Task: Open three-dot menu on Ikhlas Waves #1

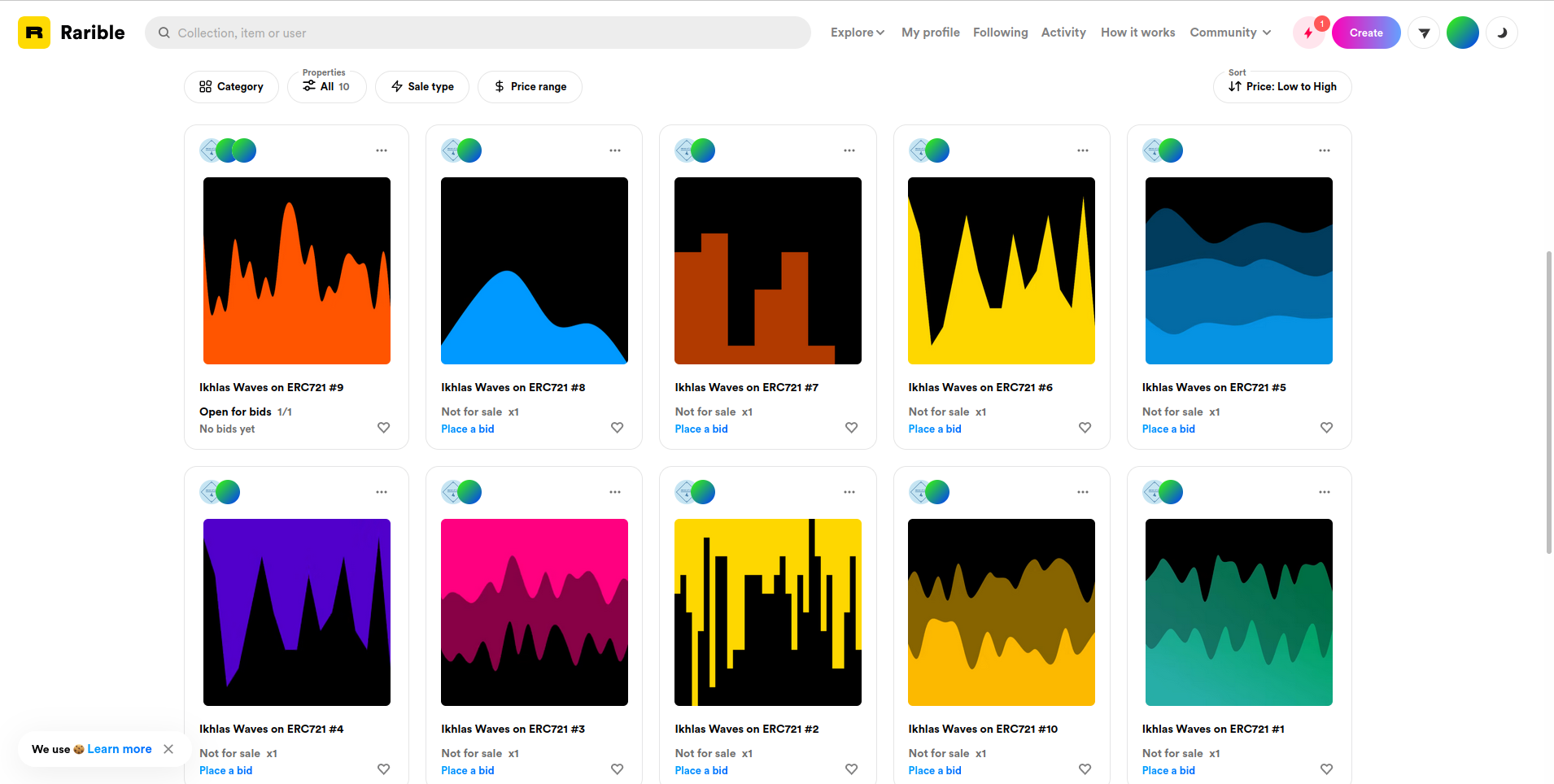Action: click(x=1325, y=492)
